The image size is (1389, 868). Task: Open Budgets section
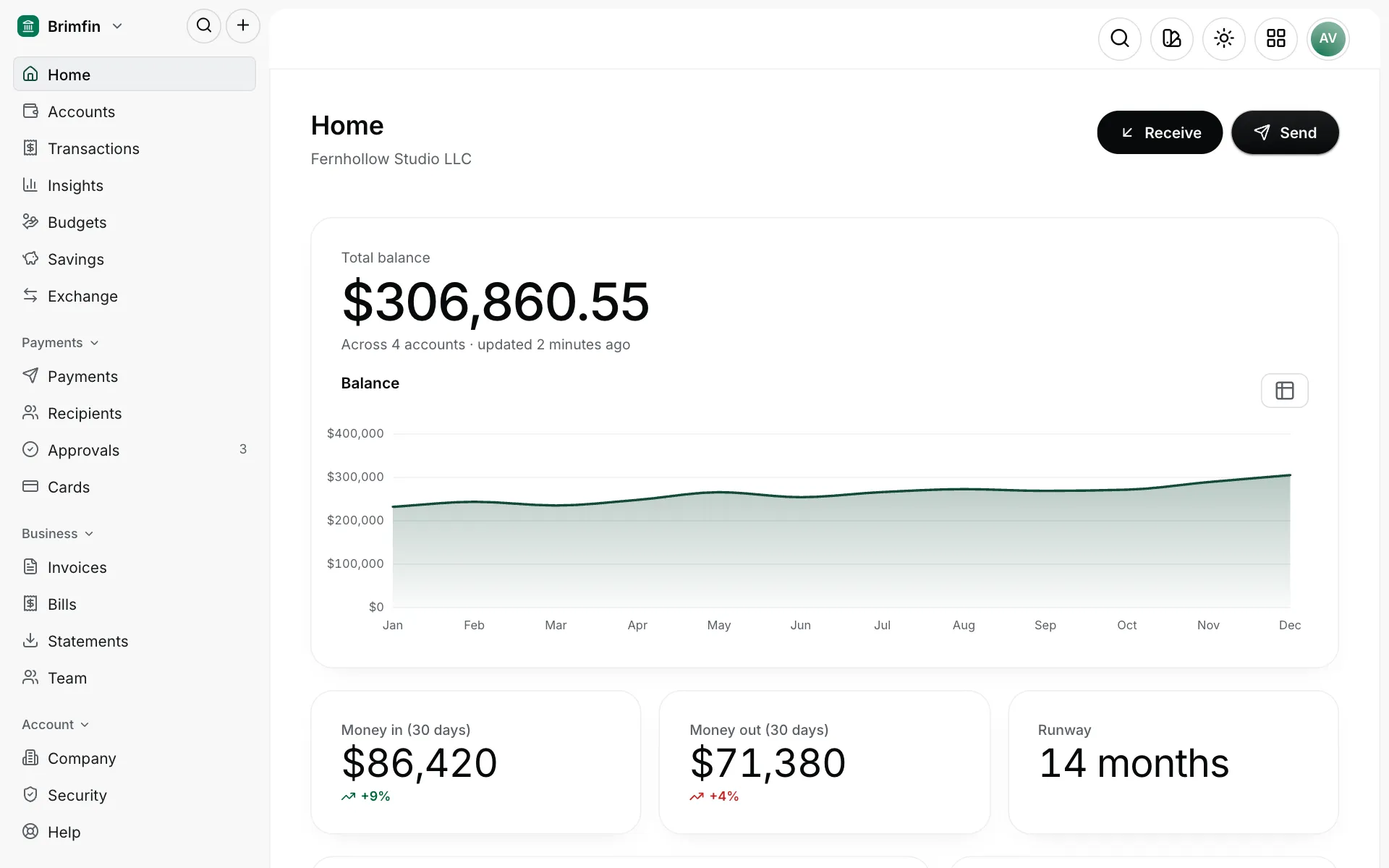tap(135, 222)
